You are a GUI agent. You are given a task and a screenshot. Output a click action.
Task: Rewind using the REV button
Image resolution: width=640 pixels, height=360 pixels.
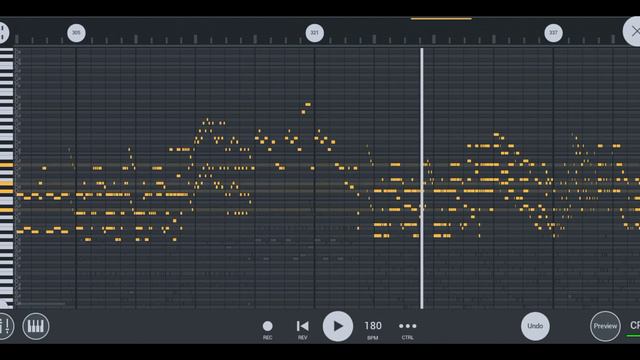pyautogui.click(x=302, y=329)
